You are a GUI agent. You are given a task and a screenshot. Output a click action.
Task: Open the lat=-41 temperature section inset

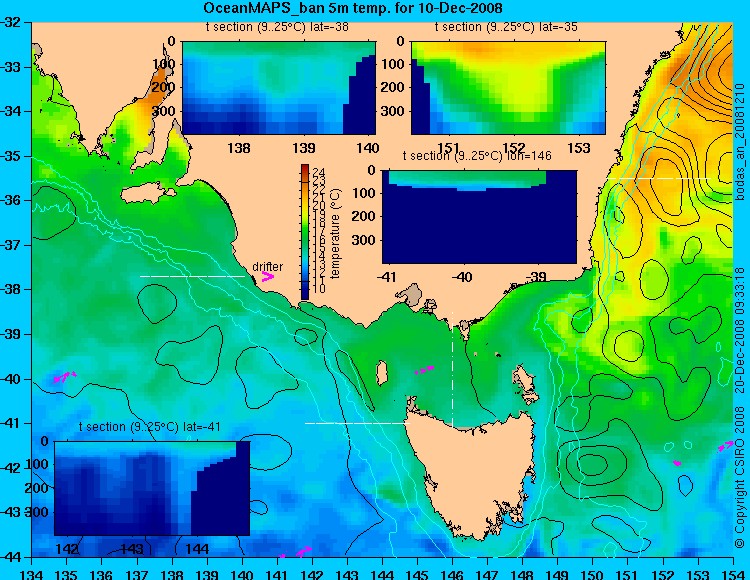click(152, 488)
